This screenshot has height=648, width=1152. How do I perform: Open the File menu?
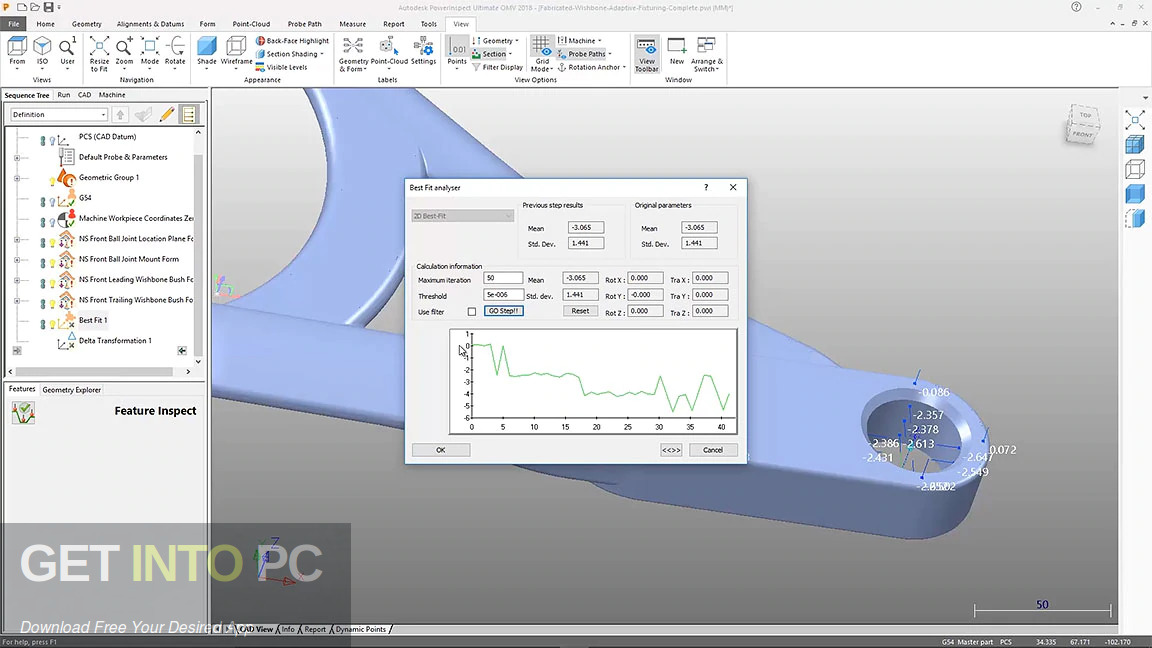tap(14, 24)
